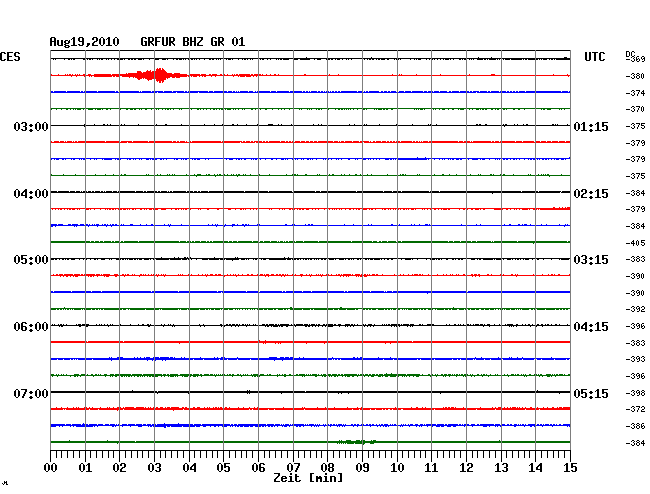
Task: Pick the "15" minute axis tick label
Action: click(570, 468)
